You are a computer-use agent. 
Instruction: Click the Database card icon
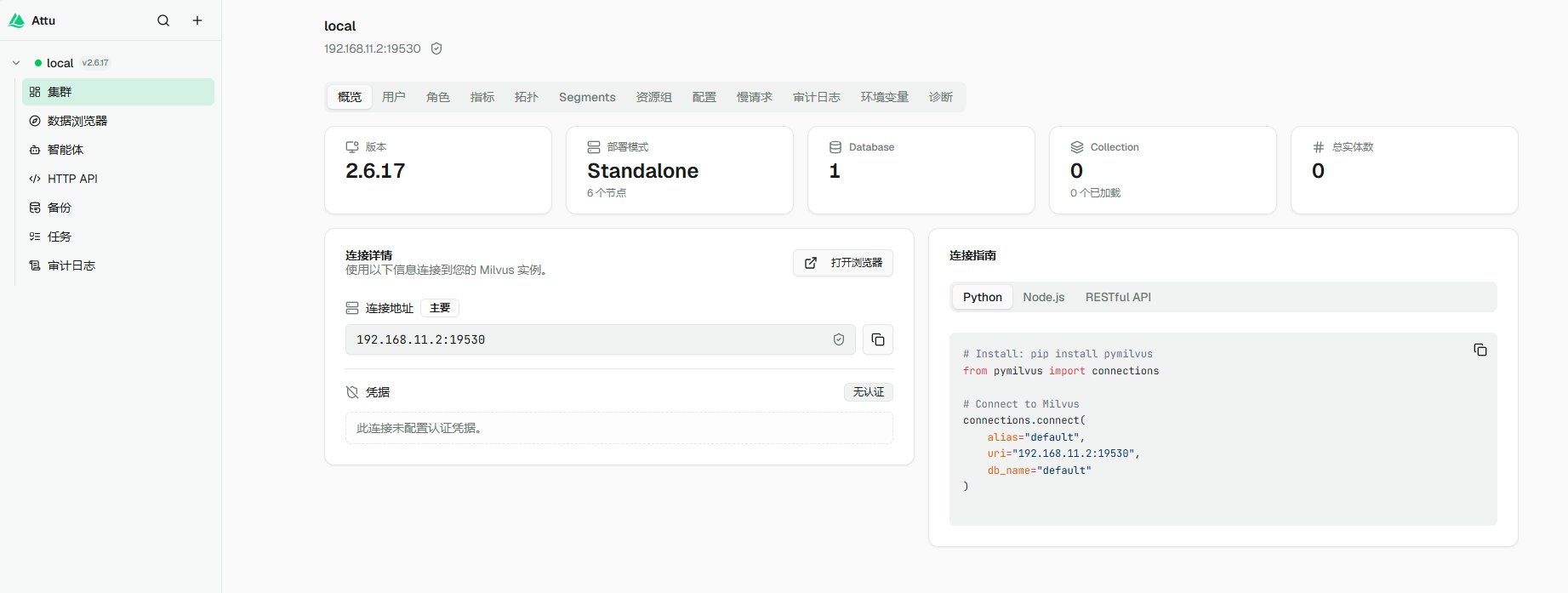835,147
